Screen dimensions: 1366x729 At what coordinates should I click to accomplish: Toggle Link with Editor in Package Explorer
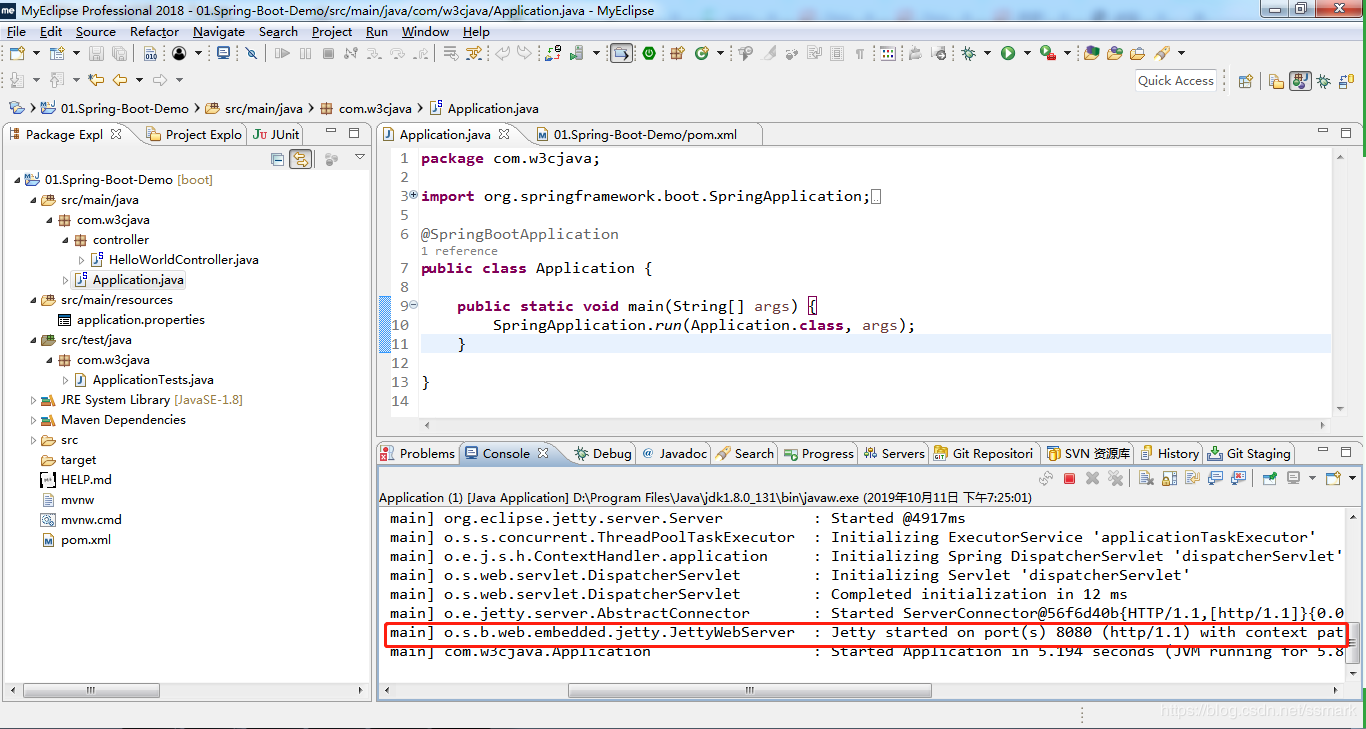pyautogui.click(x=300, y=159)
